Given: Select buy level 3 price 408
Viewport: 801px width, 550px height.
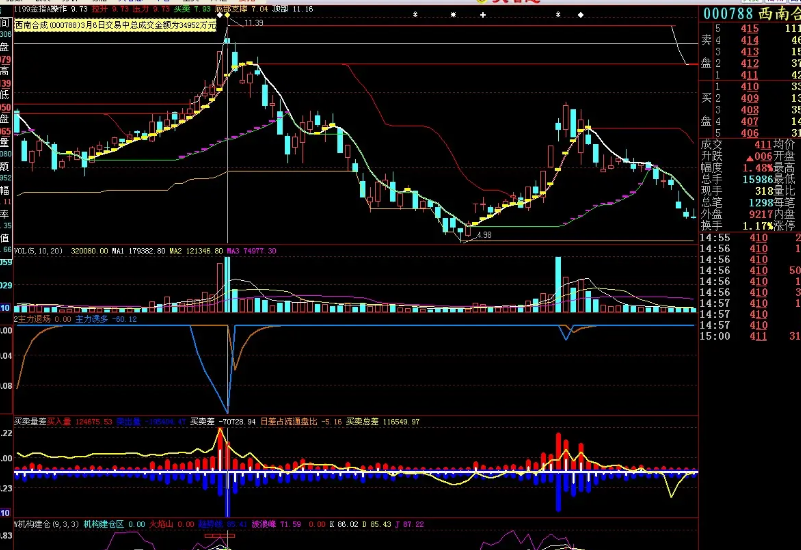Looking at the screenshot, I should click(x=749, y=110).
